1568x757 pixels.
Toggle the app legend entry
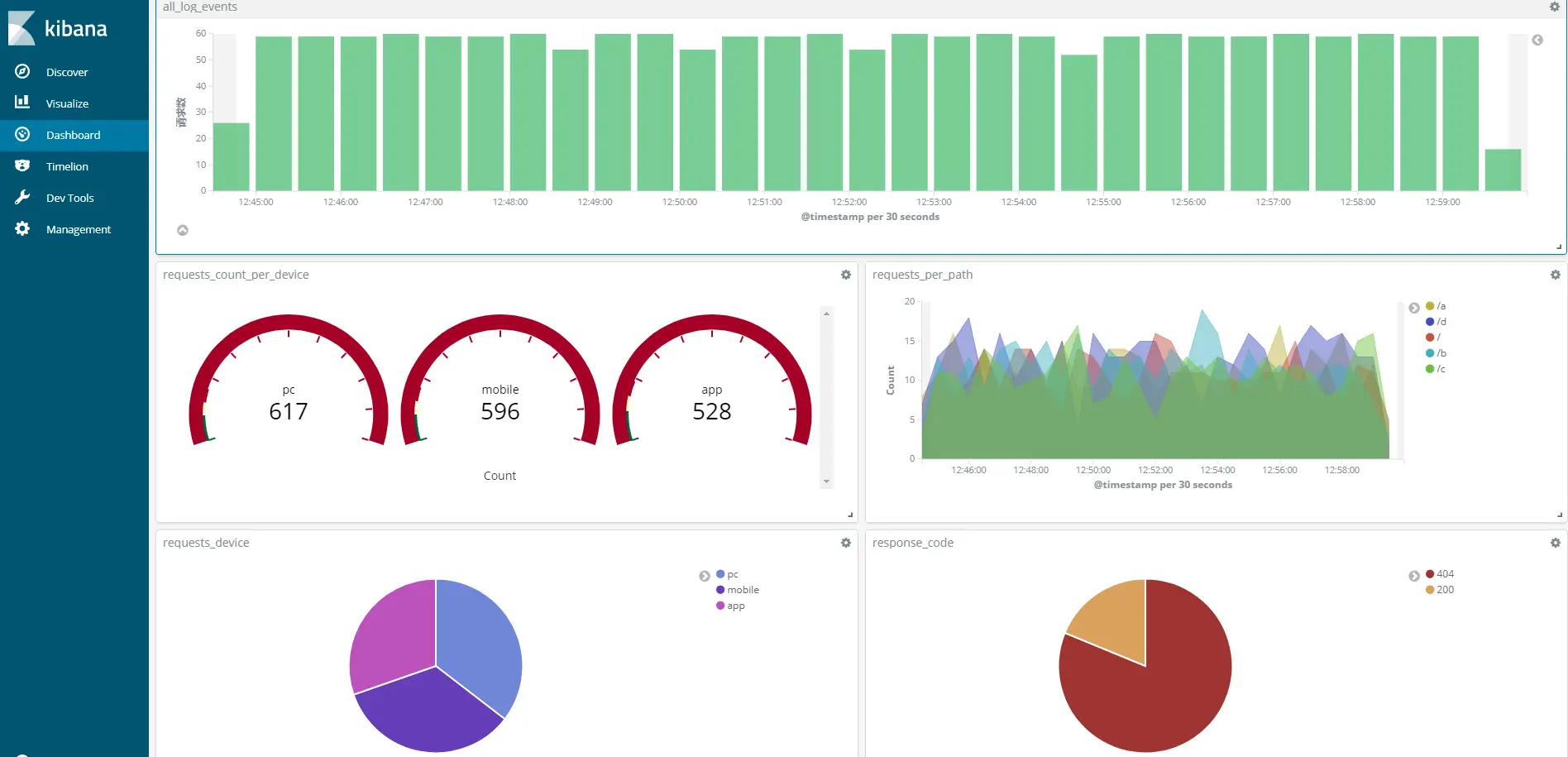[730, 606]
